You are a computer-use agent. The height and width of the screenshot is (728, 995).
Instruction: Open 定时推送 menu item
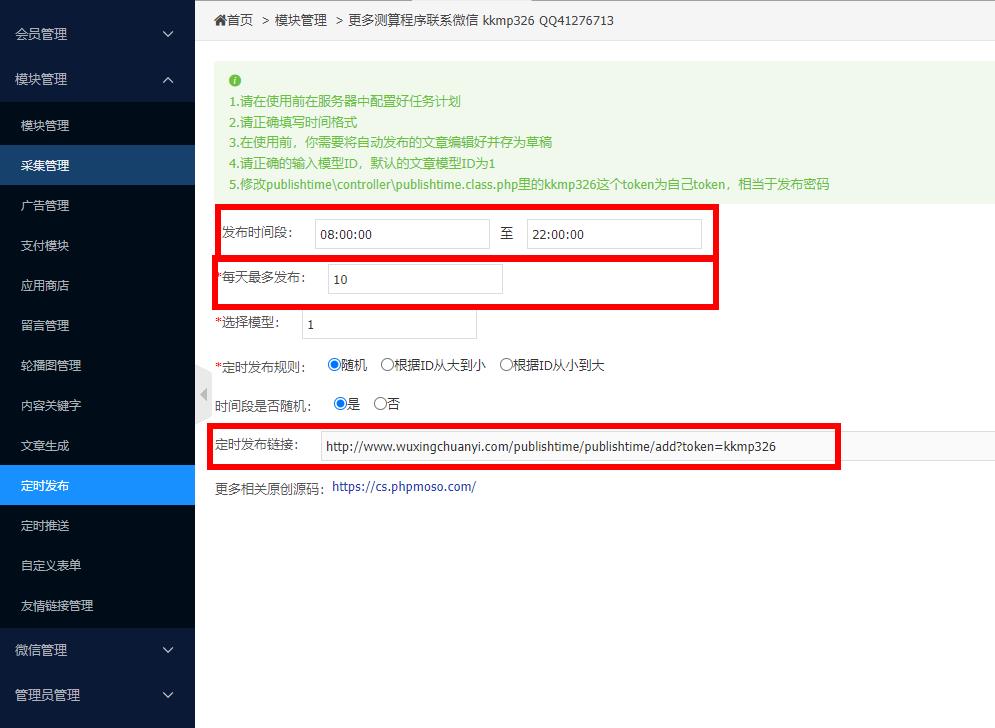[45, 526]
